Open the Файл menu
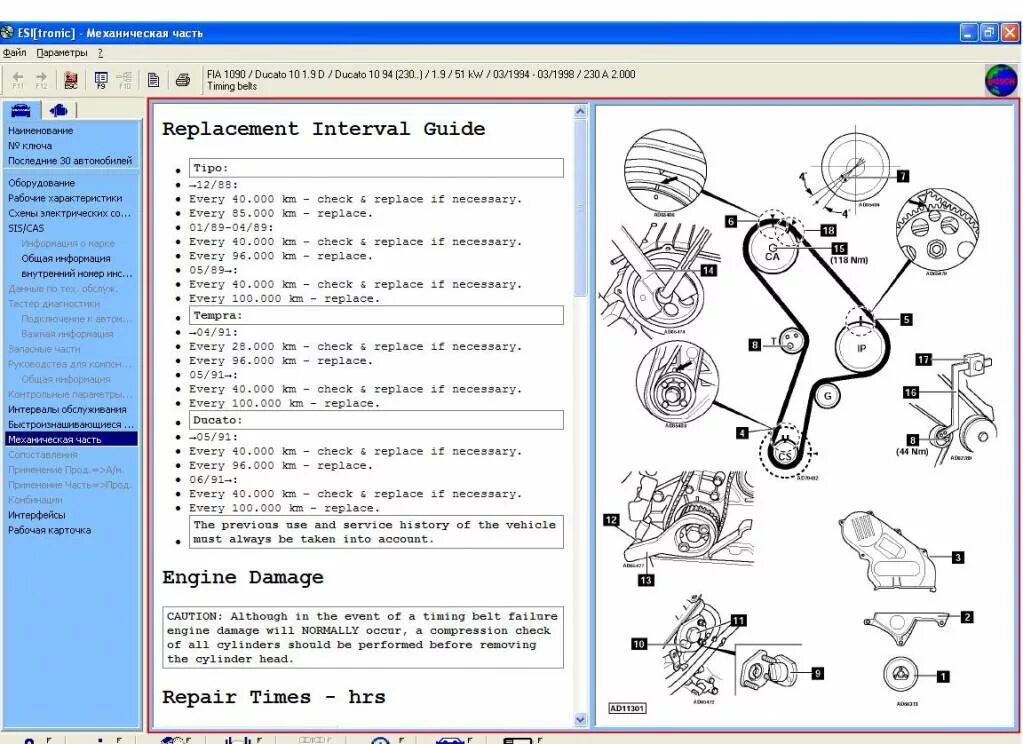 point(14,53)
